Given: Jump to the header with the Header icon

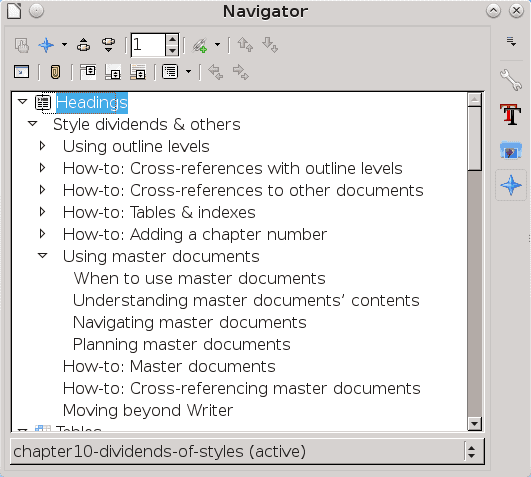Looking at the screenshot, I should tap(88, 72).
